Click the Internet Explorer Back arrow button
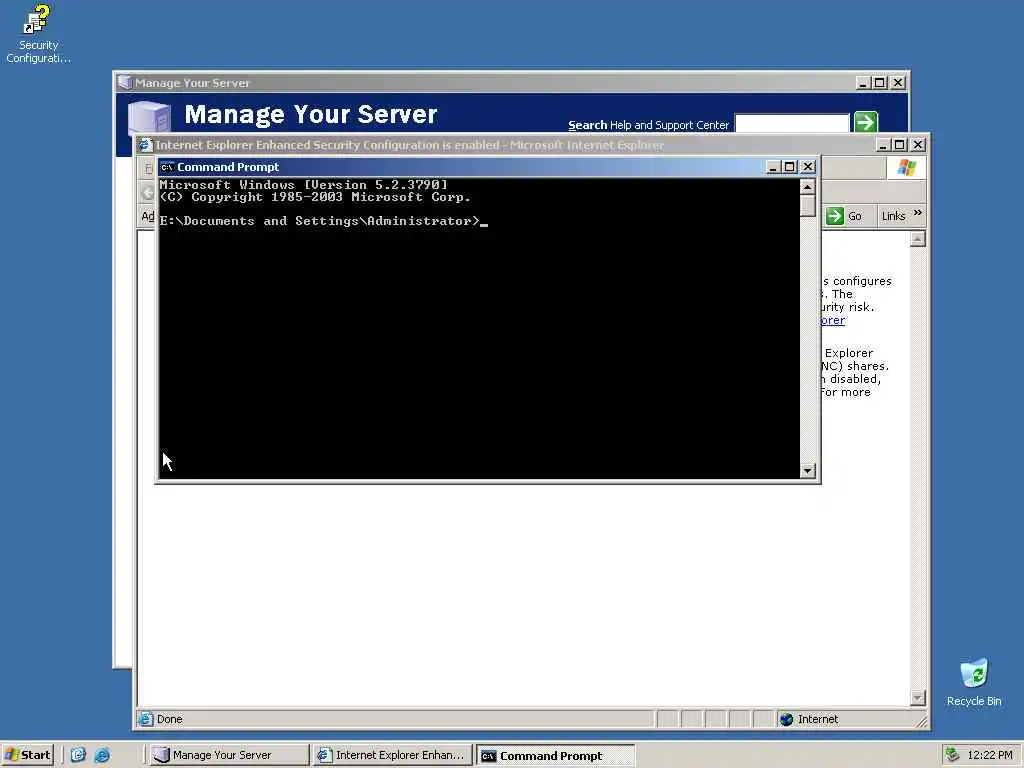 click(x=148, y=193)
